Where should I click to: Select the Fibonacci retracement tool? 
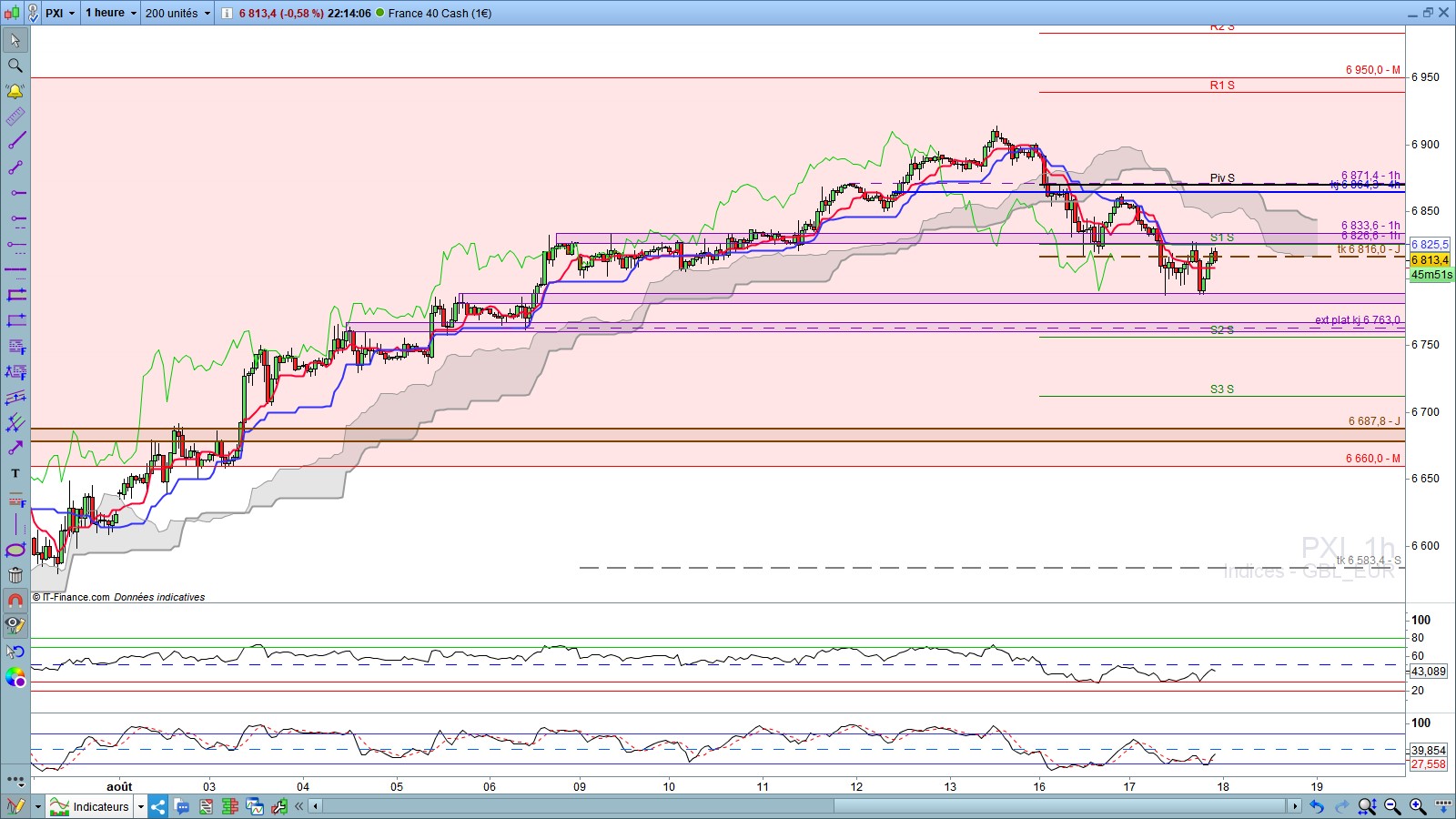15,346
